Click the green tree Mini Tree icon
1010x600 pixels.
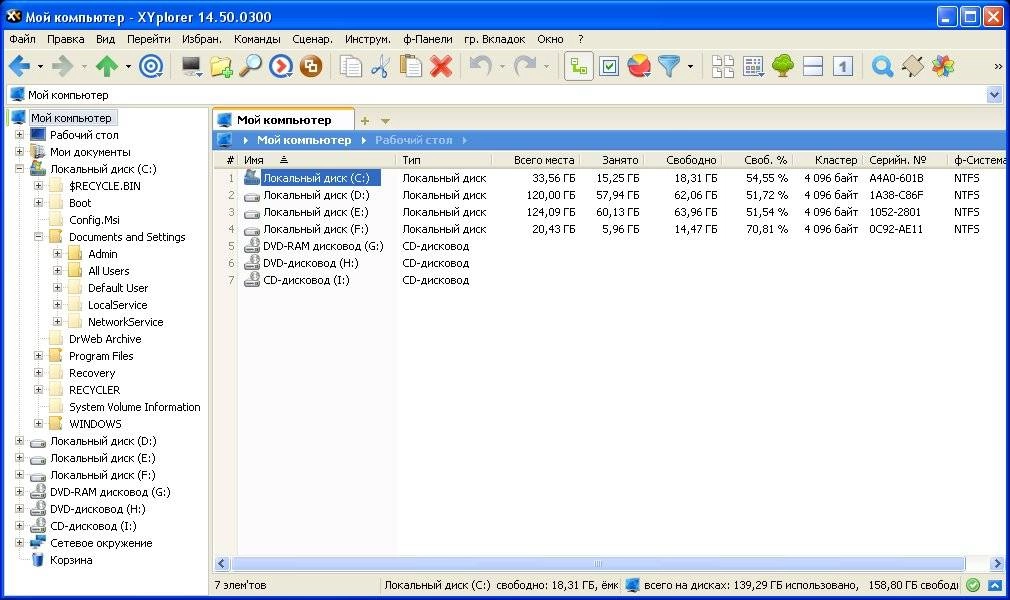[x=783, y=66]
